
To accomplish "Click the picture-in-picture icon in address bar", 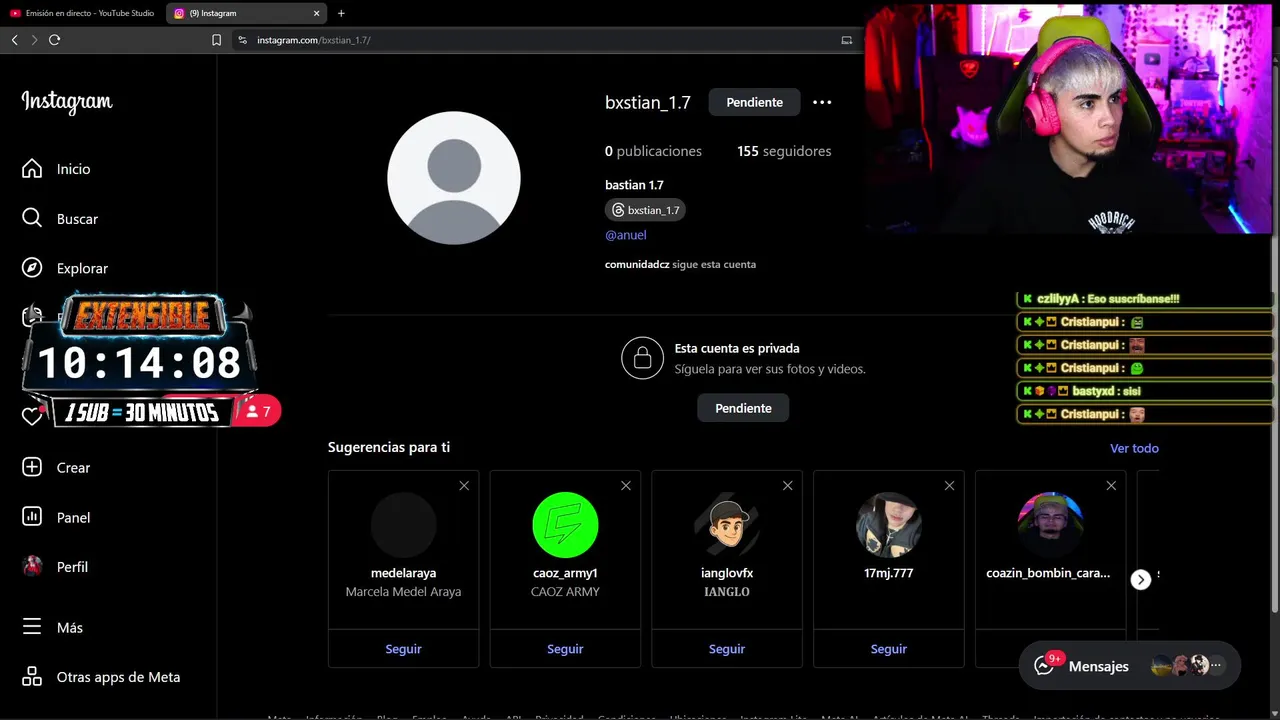I will point(846,40).
